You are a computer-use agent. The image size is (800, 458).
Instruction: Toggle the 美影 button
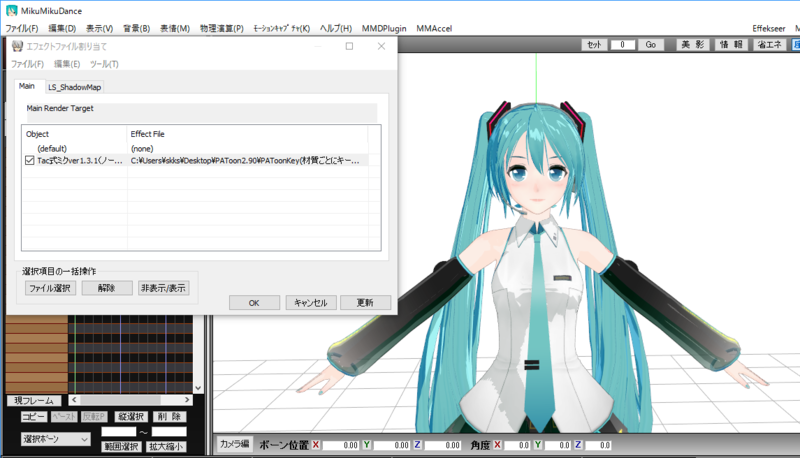coord(693,45)
